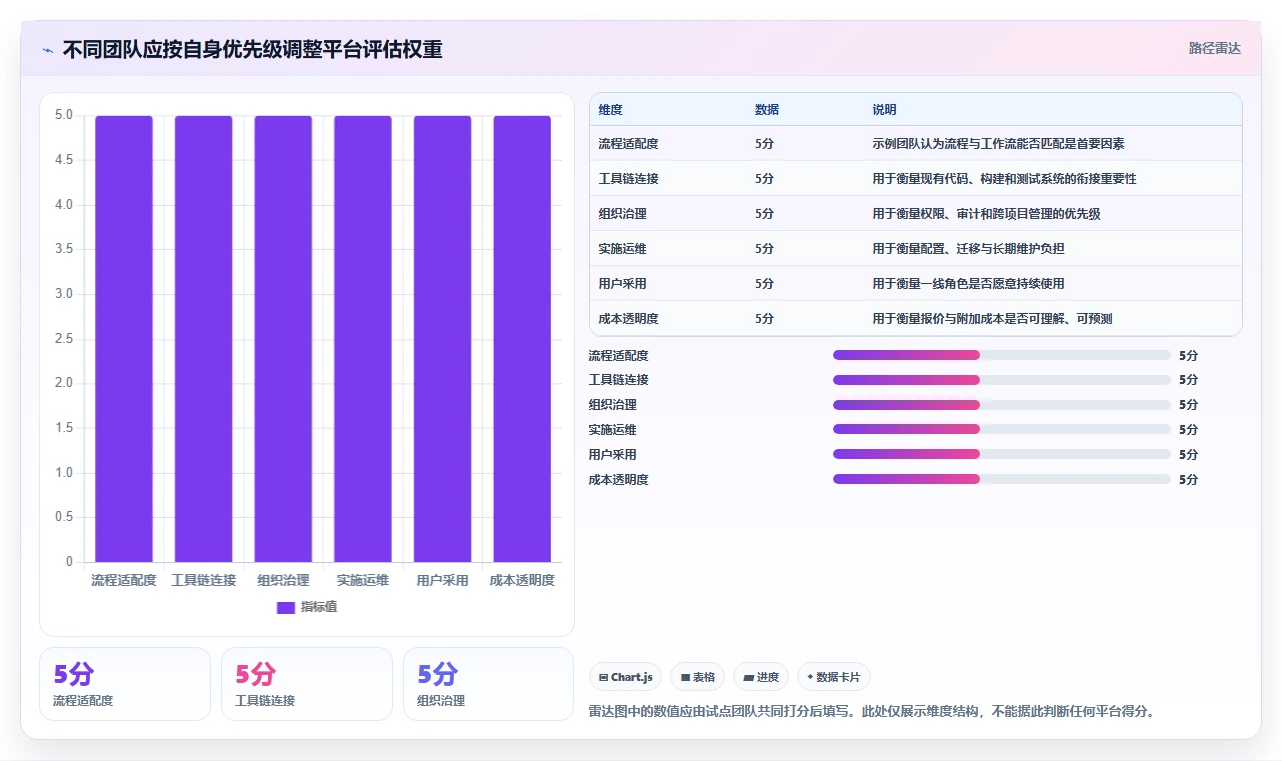
Task: Click the 成本透明度 x-axis label
Action: (x=522, y=580)
